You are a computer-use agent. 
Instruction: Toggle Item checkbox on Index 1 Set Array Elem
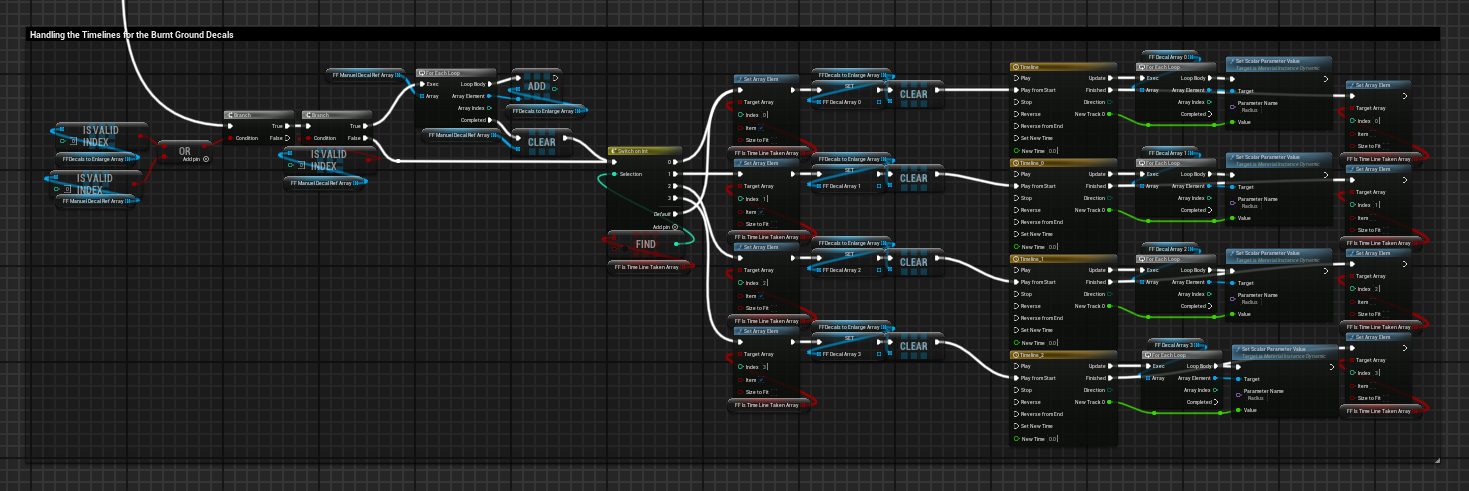[761, 211]
